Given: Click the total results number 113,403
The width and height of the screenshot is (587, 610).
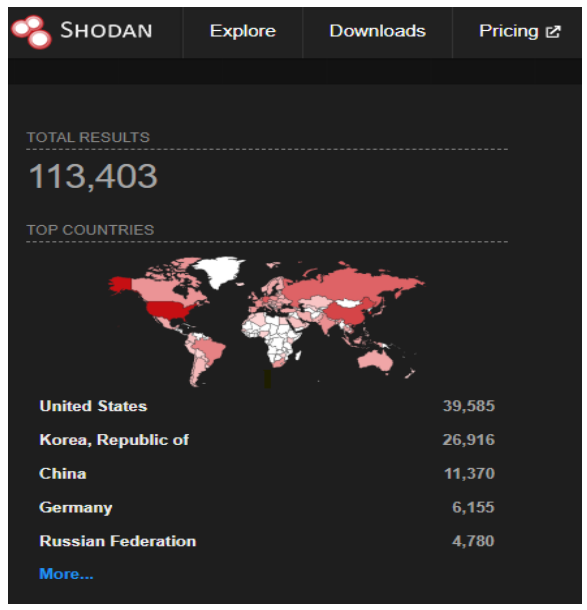Looking at the screenshot, I should click(93, 177).
